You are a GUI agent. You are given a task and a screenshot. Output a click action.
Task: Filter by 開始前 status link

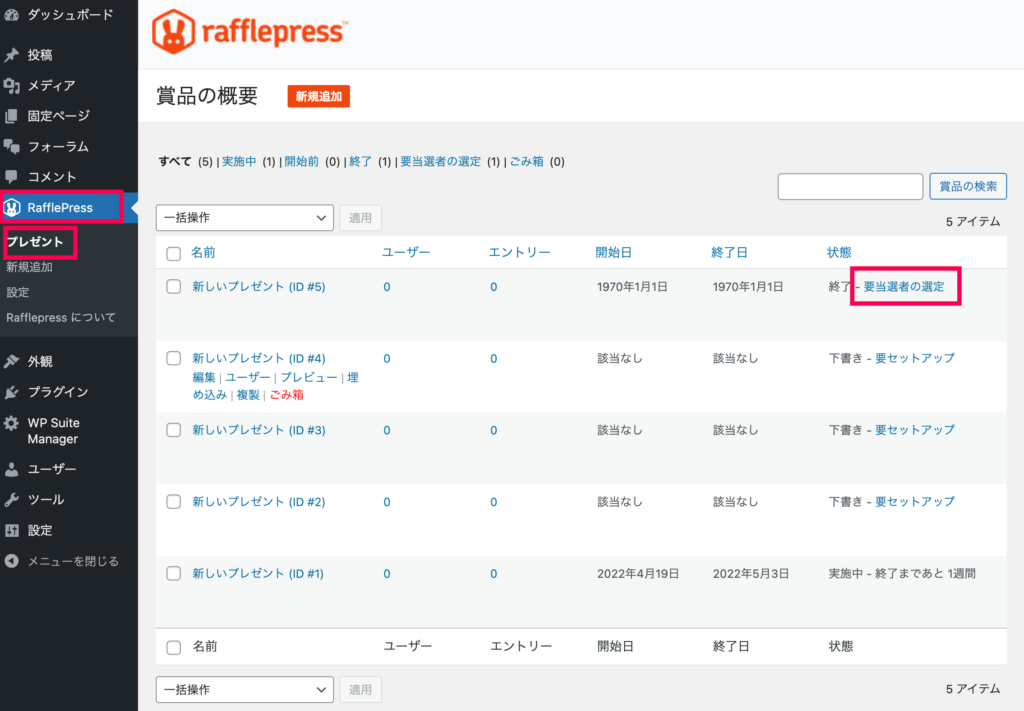tap(302, 161)
